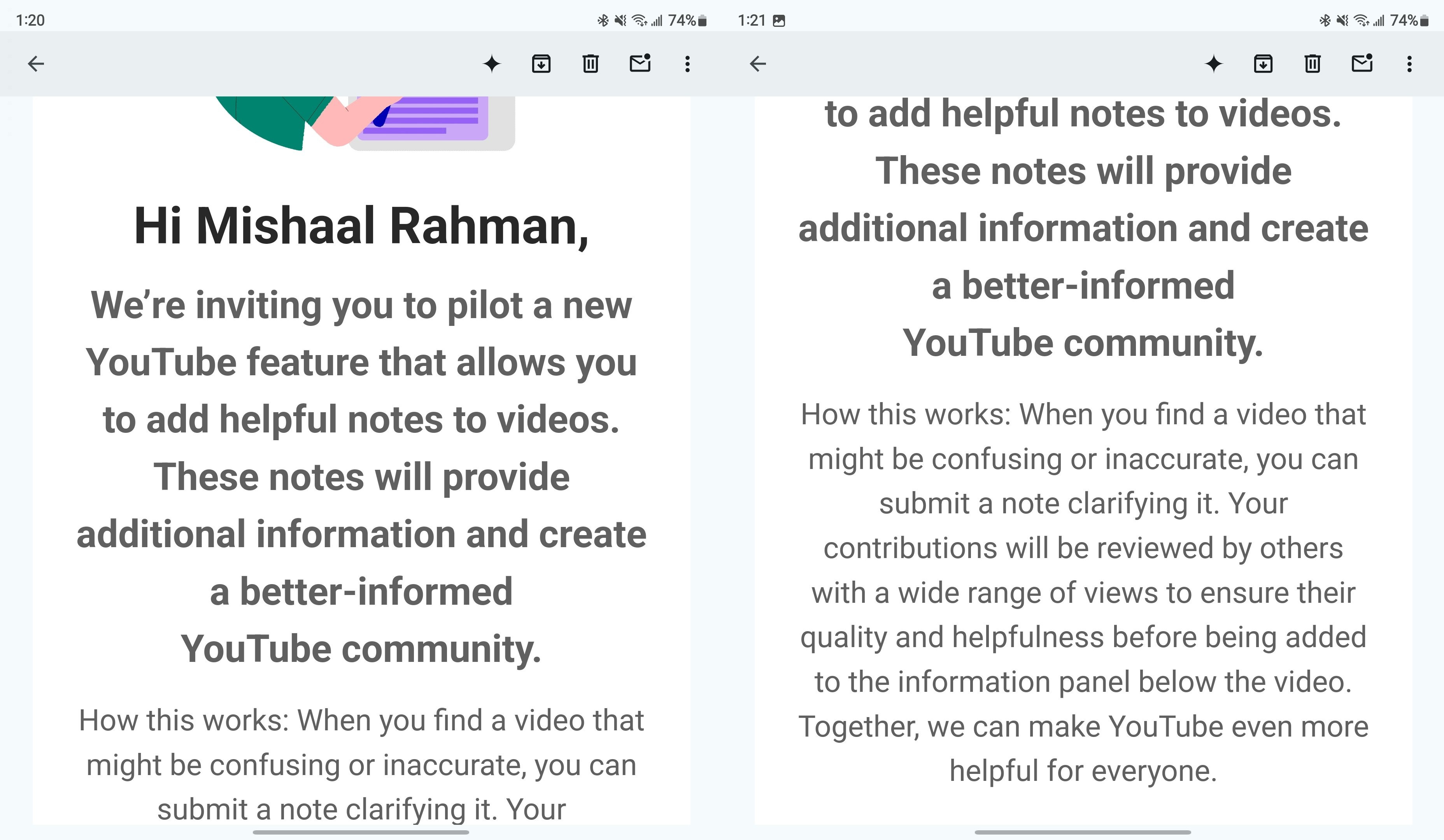Tap the Bluetooth status icon in left status bar
The image size is (1444, 840).
pyautogui.click(x=603, y=21)
